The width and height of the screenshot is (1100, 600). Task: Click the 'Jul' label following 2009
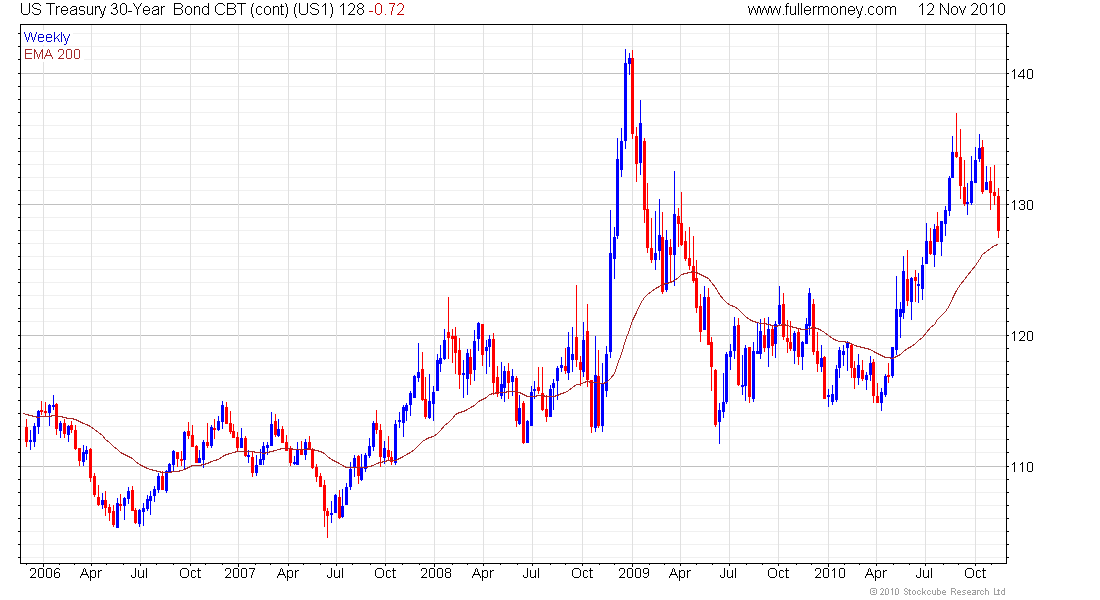pos(728,573)
